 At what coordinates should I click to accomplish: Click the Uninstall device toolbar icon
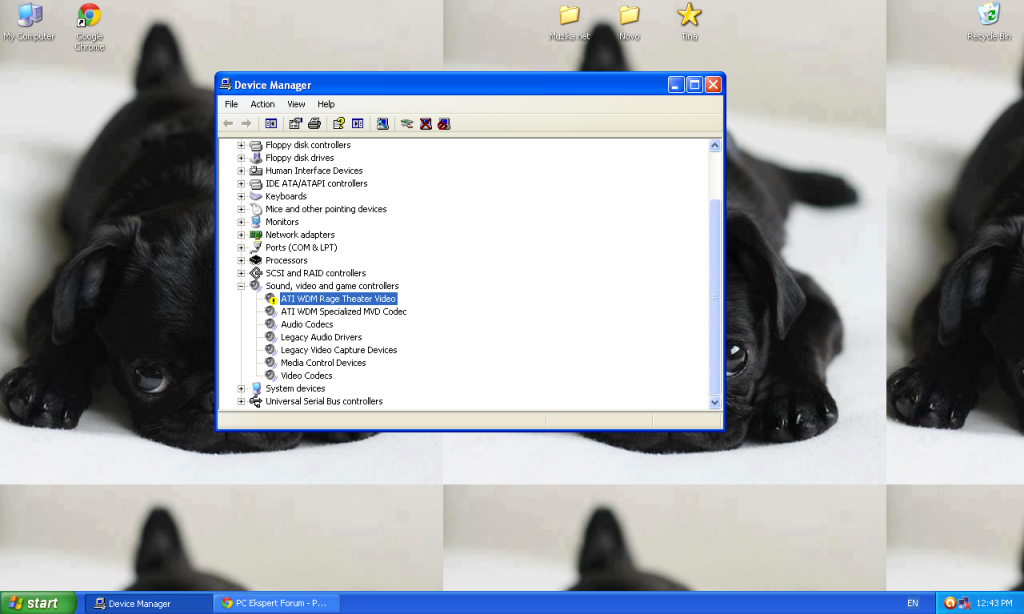pyautogui.click(x=425, y=123)
